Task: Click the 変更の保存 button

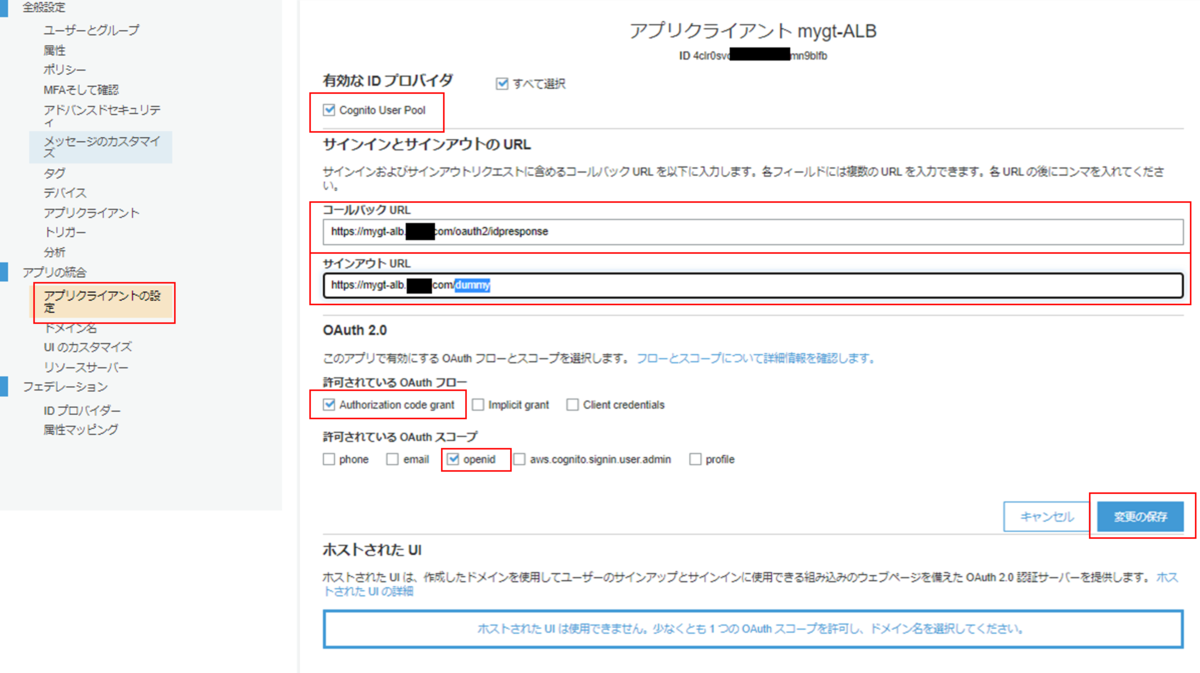Action: (x=1141, y=516)
